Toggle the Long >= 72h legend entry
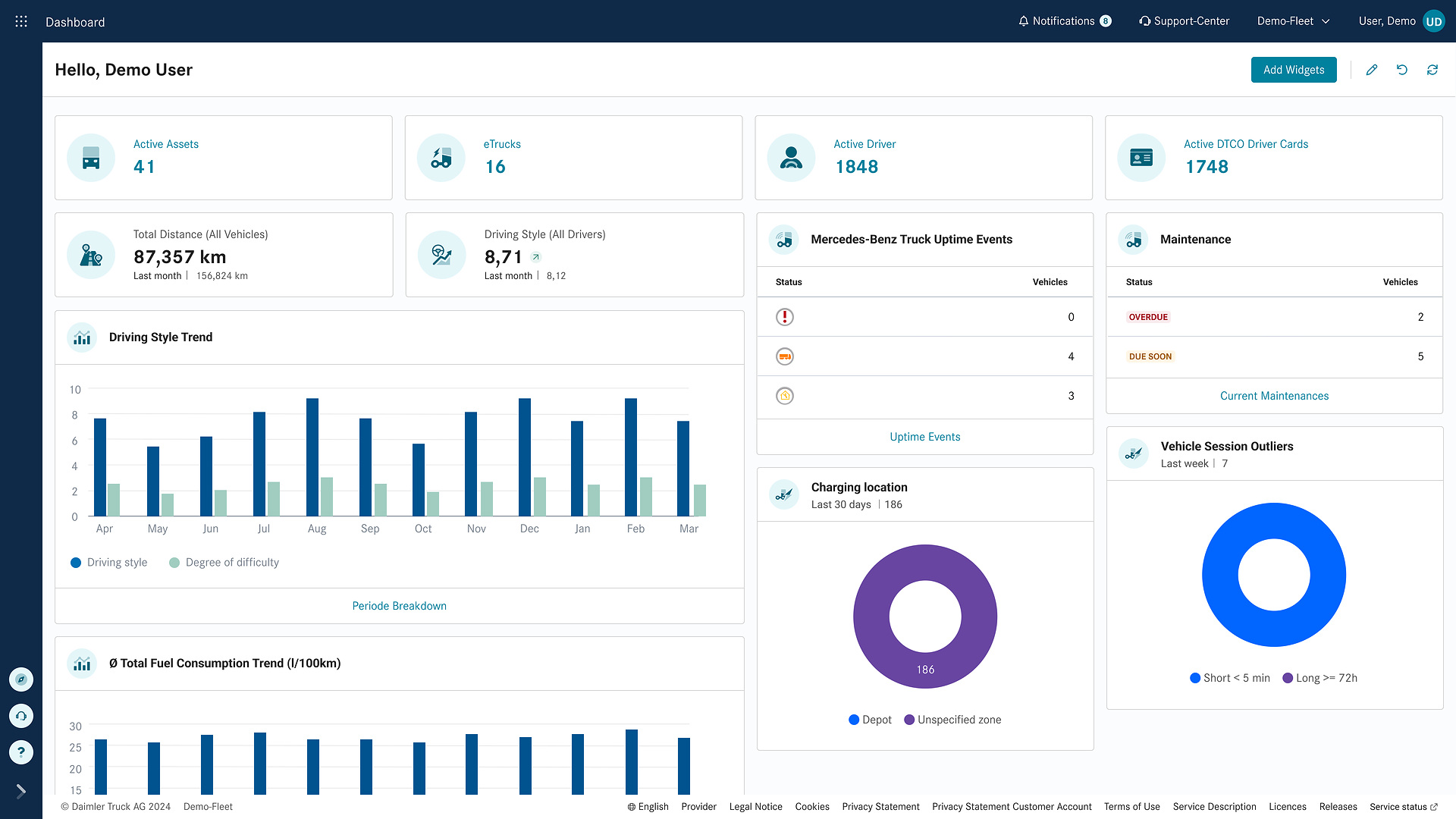Viewport: 1456px width, 819px height. (x=1320, y=678)
